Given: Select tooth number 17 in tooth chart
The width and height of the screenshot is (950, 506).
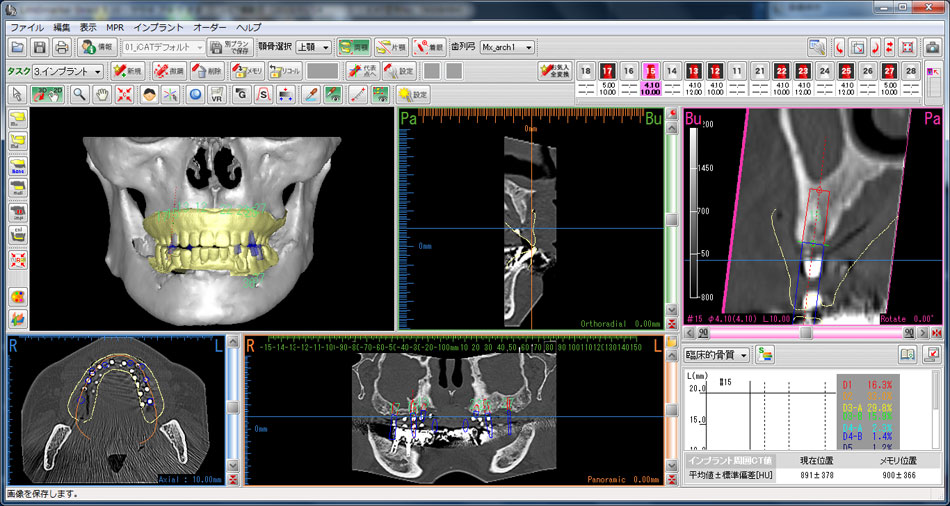Looking at the screenshot, I should pos(607,71).
